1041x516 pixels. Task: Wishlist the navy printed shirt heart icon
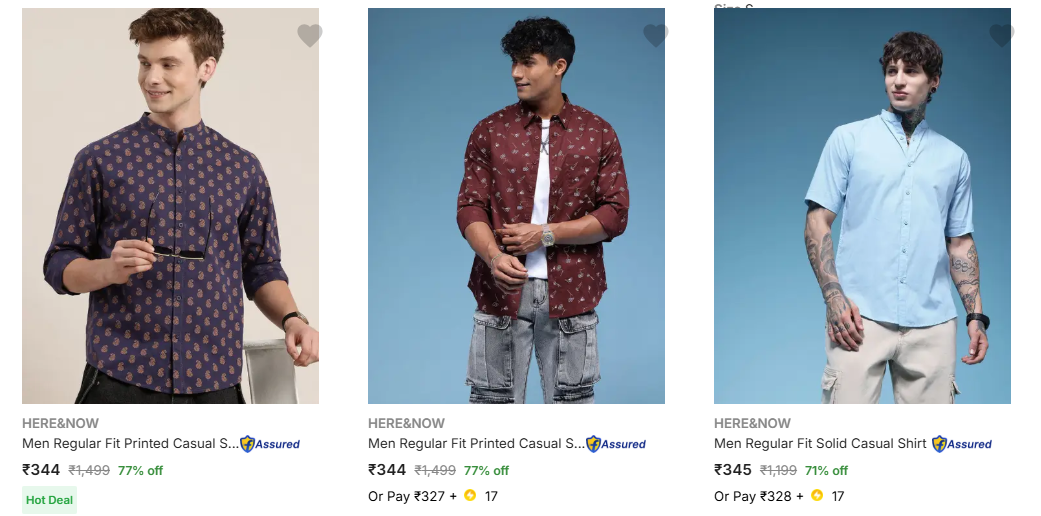[309, 36]
